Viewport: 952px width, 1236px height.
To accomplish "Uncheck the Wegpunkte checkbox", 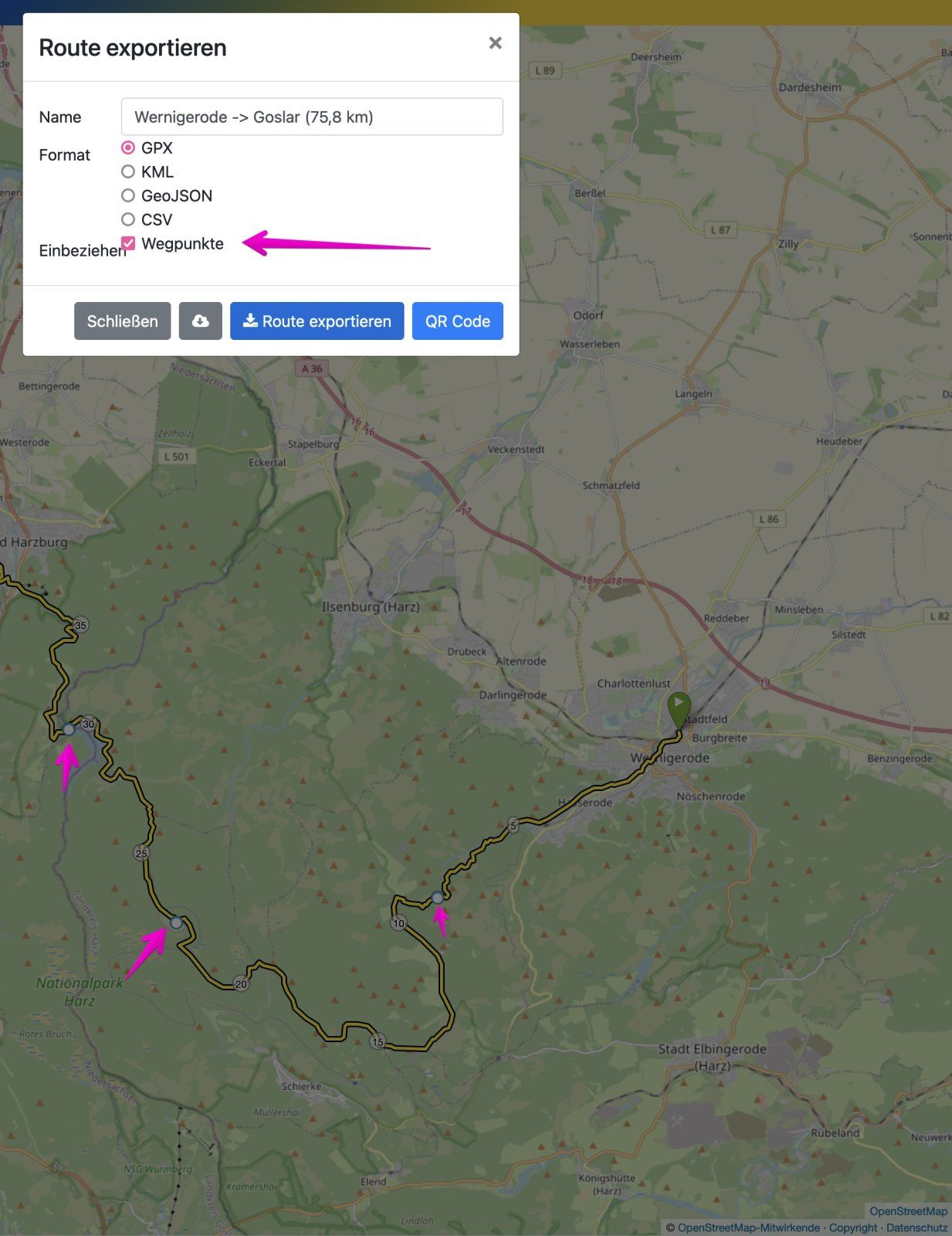I will pos(128,243).
